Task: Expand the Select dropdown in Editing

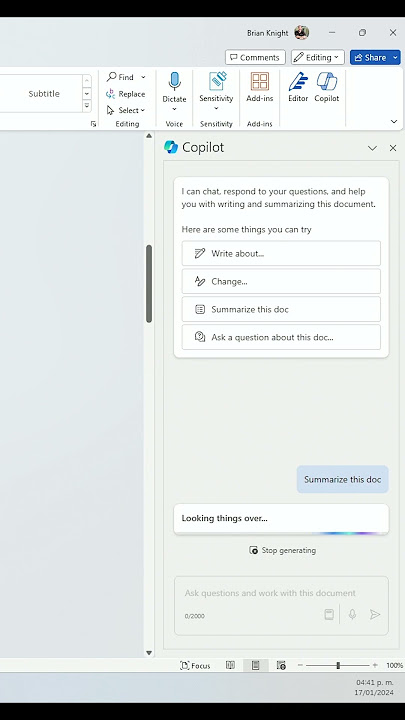Action: coord(143,110)
